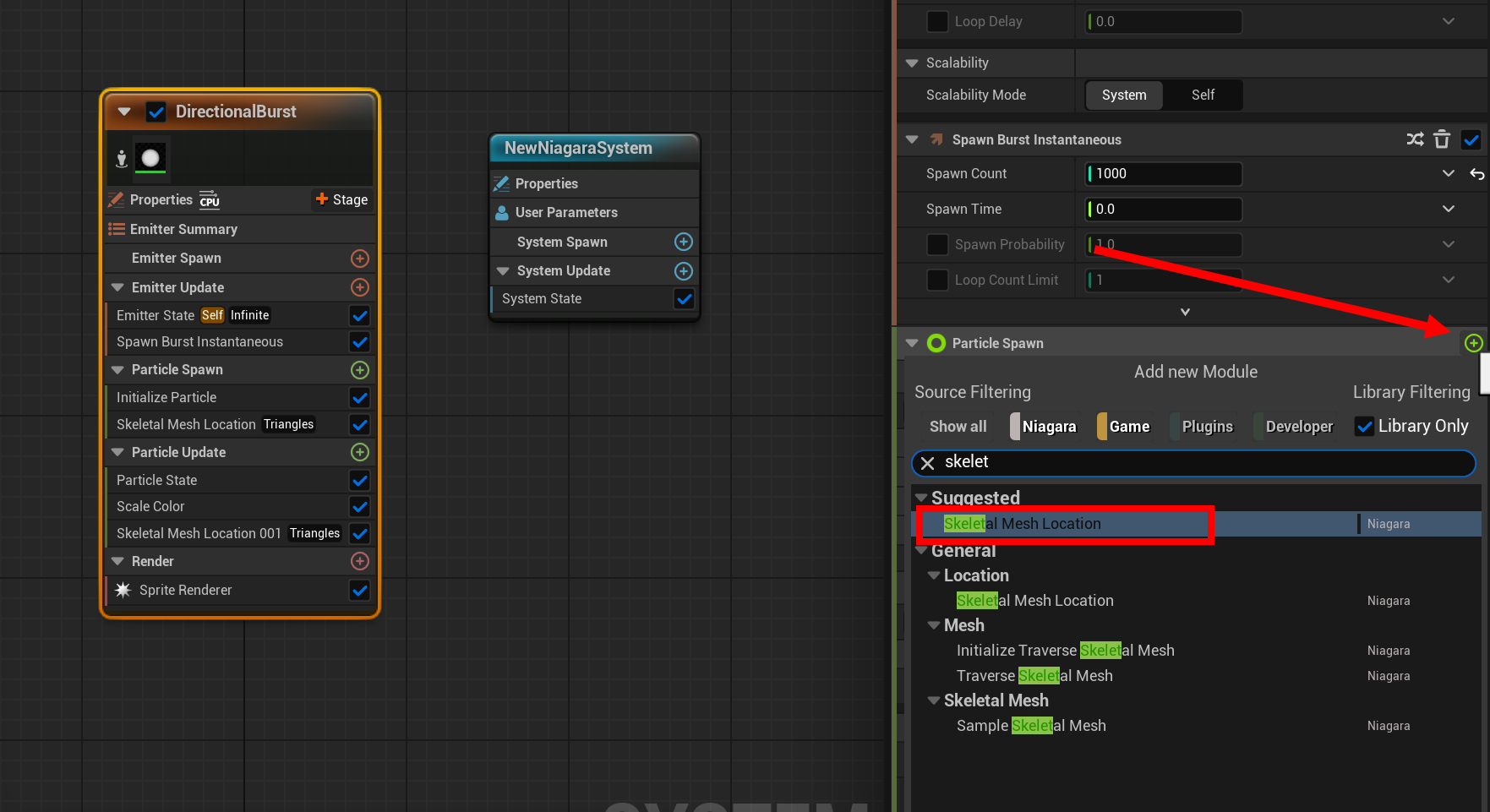Add a module to Particle Update
The image size is (1490, 812).
(x=360, y=452)
